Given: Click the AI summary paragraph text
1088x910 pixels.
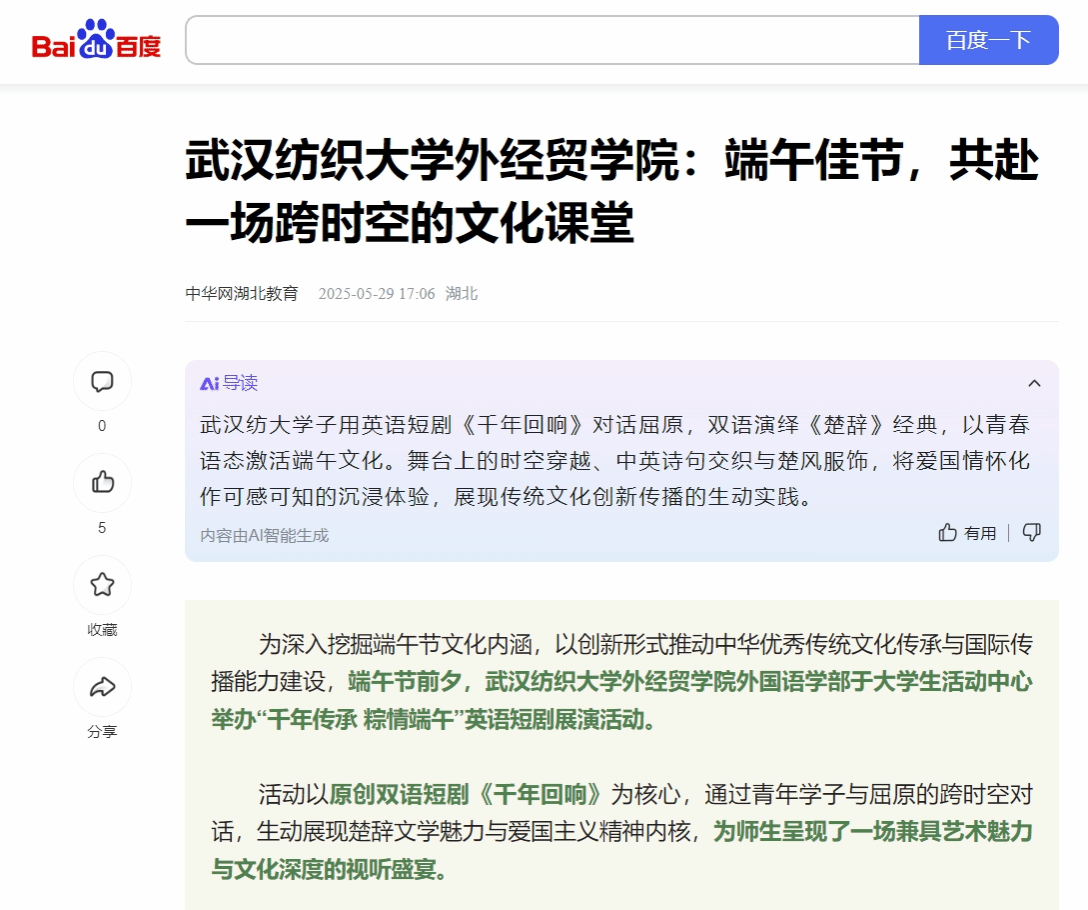Looking at the screenshot, I should pos(615,461).
